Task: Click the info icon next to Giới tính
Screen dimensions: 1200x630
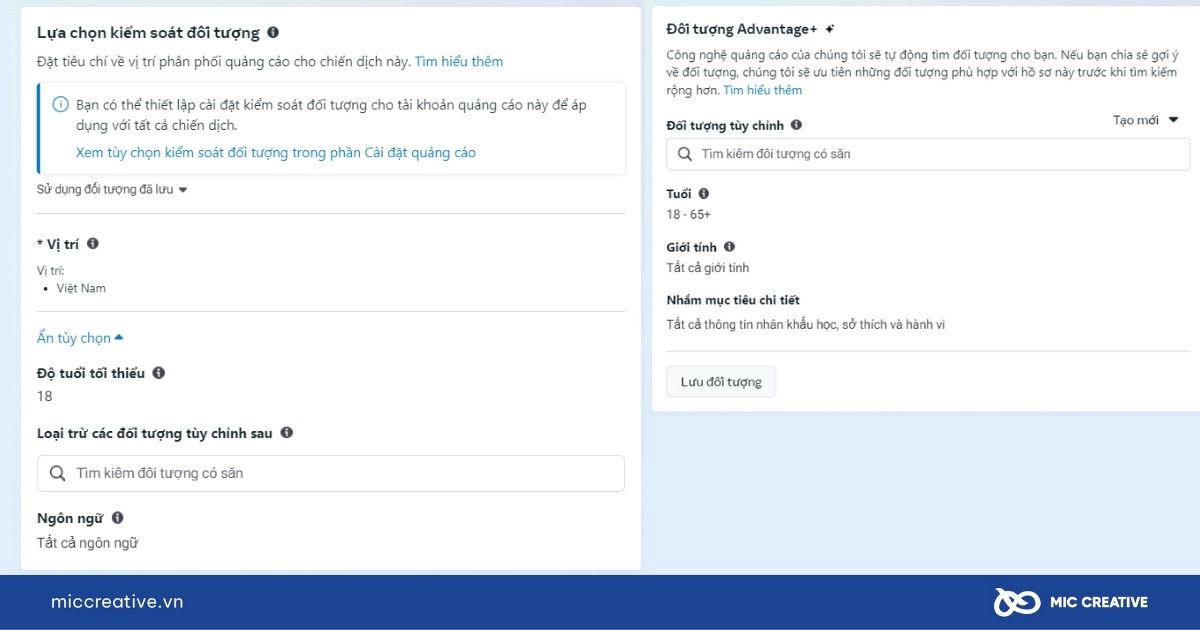Action: (729, 246)
